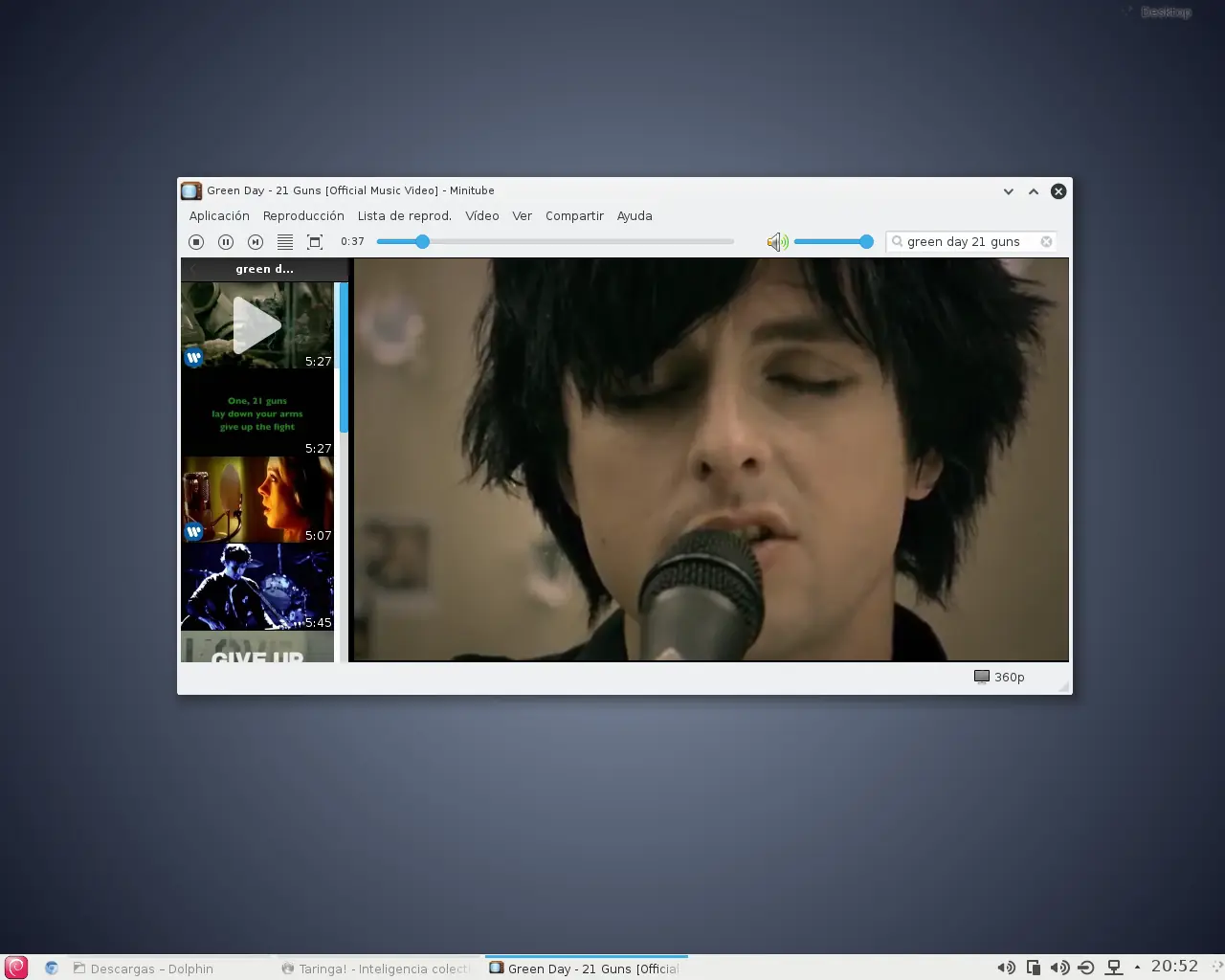Image resolution: width=1225 pixels, height=980 pixels.
Task: Maximize the Minitube window
Action: click(1034, 191)
